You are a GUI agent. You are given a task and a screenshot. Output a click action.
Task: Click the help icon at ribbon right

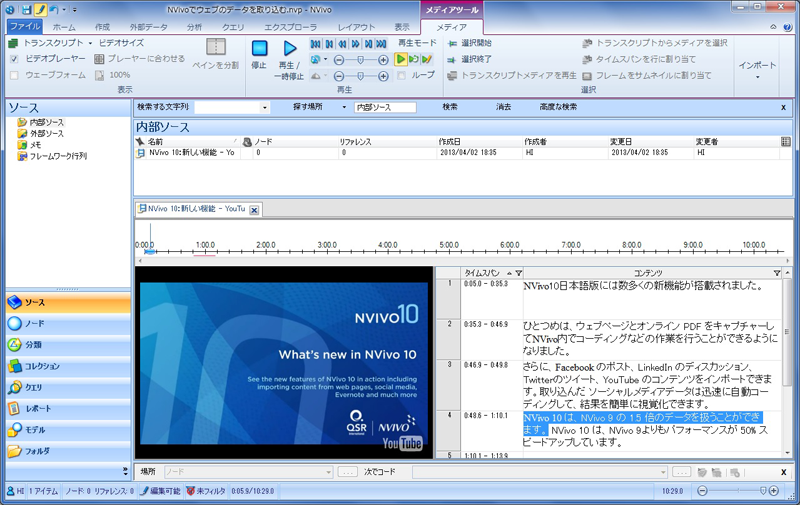pos(787,27)
